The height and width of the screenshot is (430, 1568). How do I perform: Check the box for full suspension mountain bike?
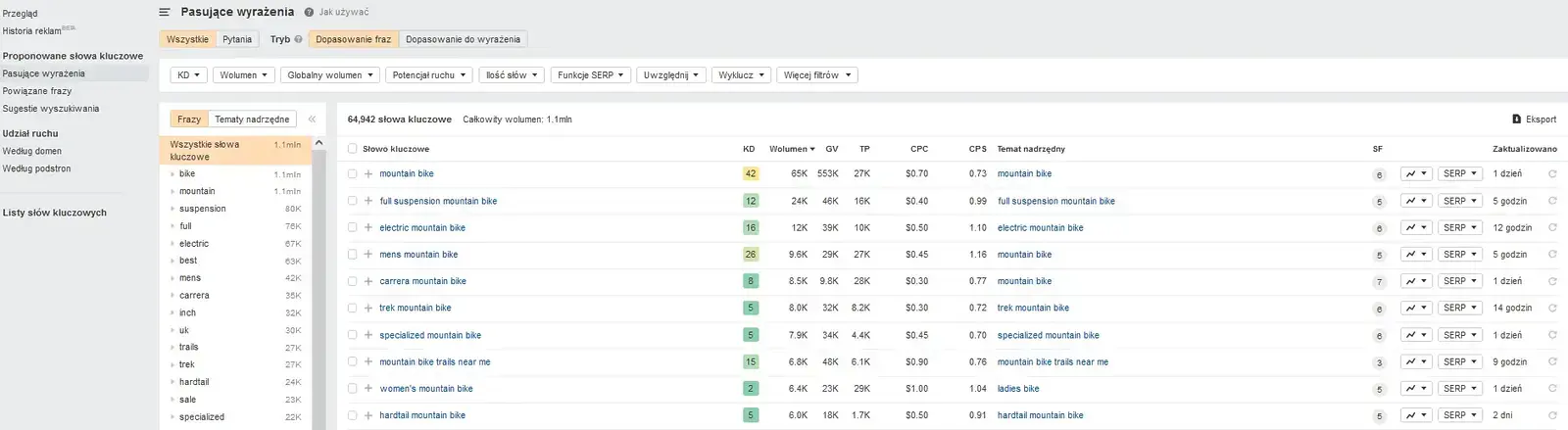pyautogui.click(x=352, y=202)
